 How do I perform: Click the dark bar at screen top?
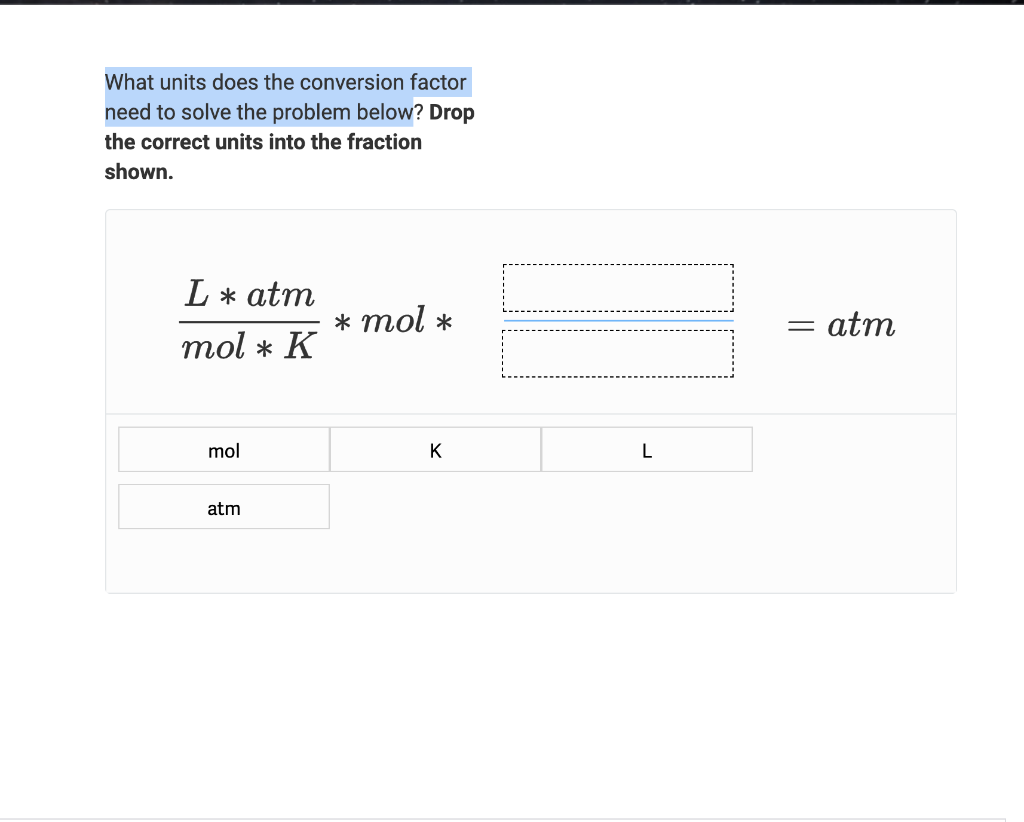click(512, 5)
